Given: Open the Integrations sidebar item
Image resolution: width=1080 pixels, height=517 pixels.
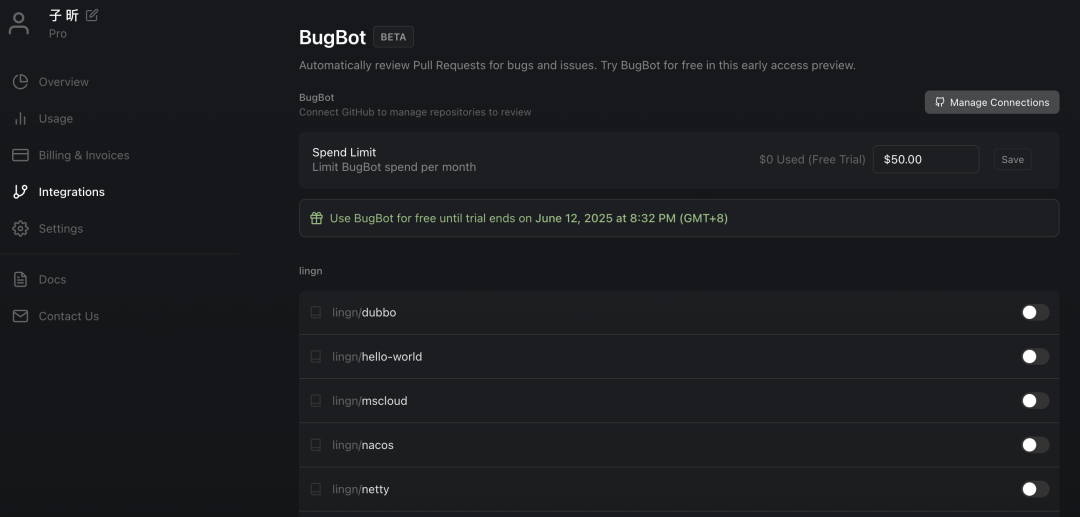Looking at the screenshot, I should (x=71, y=192).
